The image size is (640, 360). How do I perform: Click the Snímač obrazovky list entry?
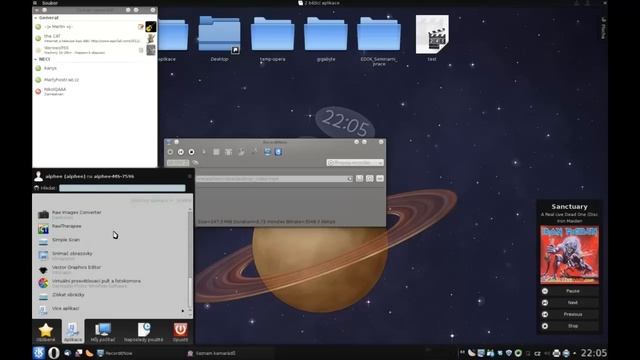click(x=110, y=256)
